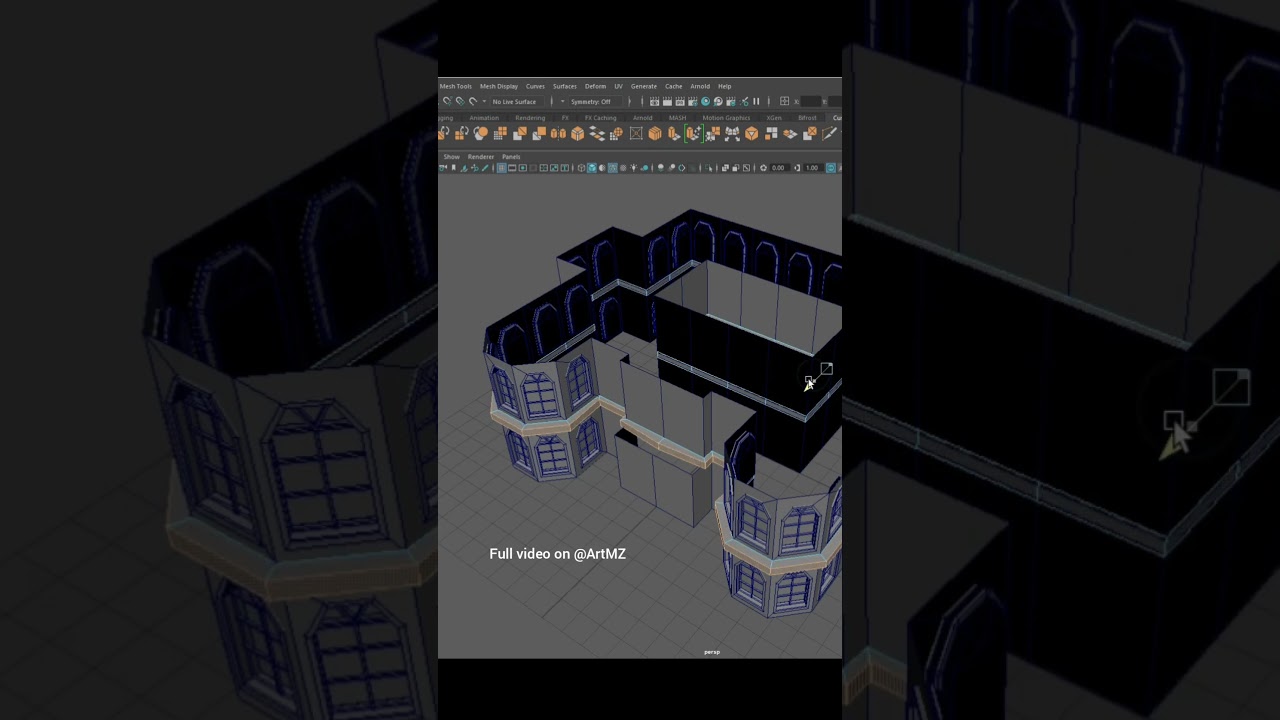Click the snap magnet icon left of No Live Surface
The image size is (1280, 720).
[x=472, y=101]
